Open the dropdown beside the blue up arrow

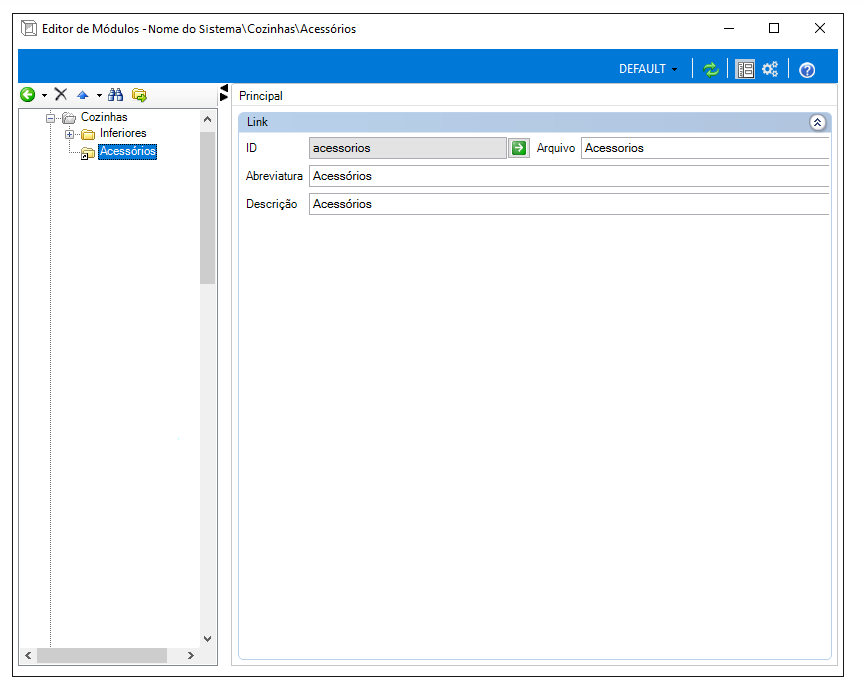tap(99, 96)
